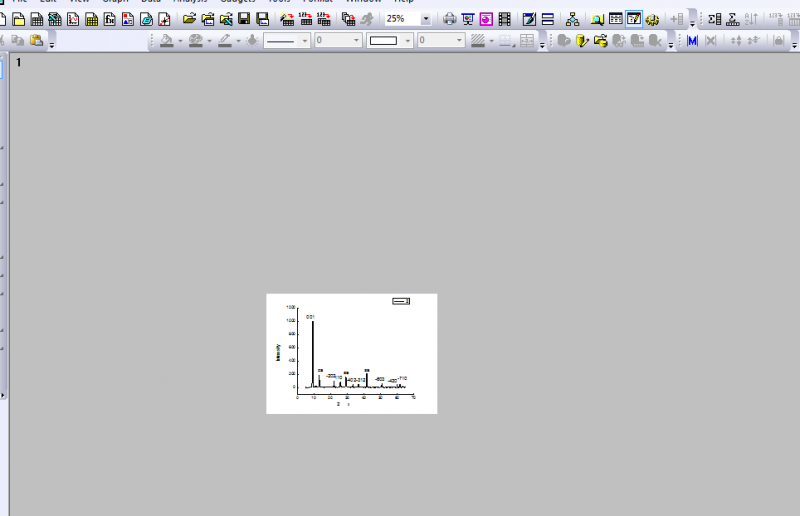Open the rectangle pattern combo box
The height and width of the screenshot is (516, 800).
click(390, 40)
